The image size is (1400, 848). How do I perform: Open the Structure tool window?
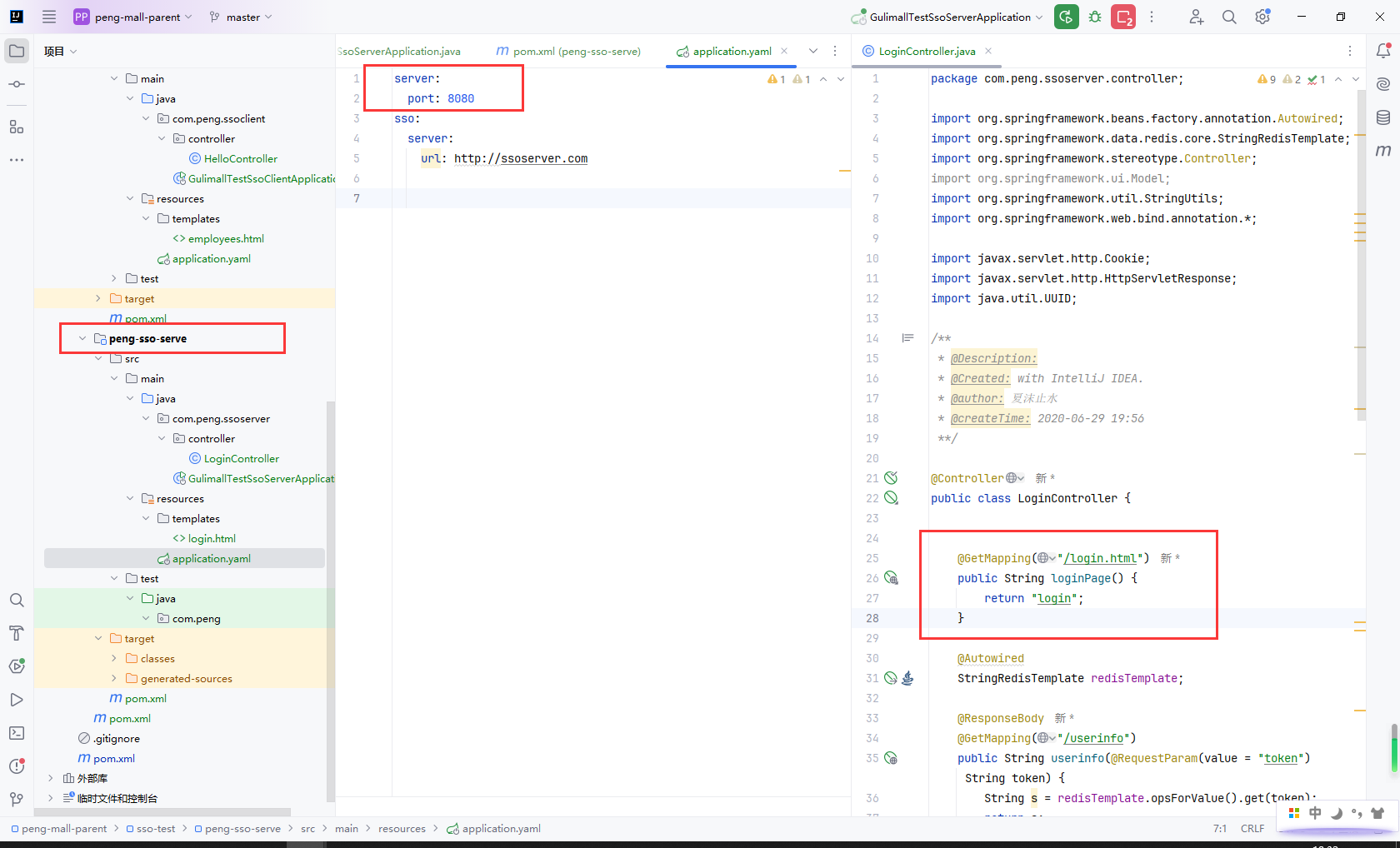tap(17, 127)
